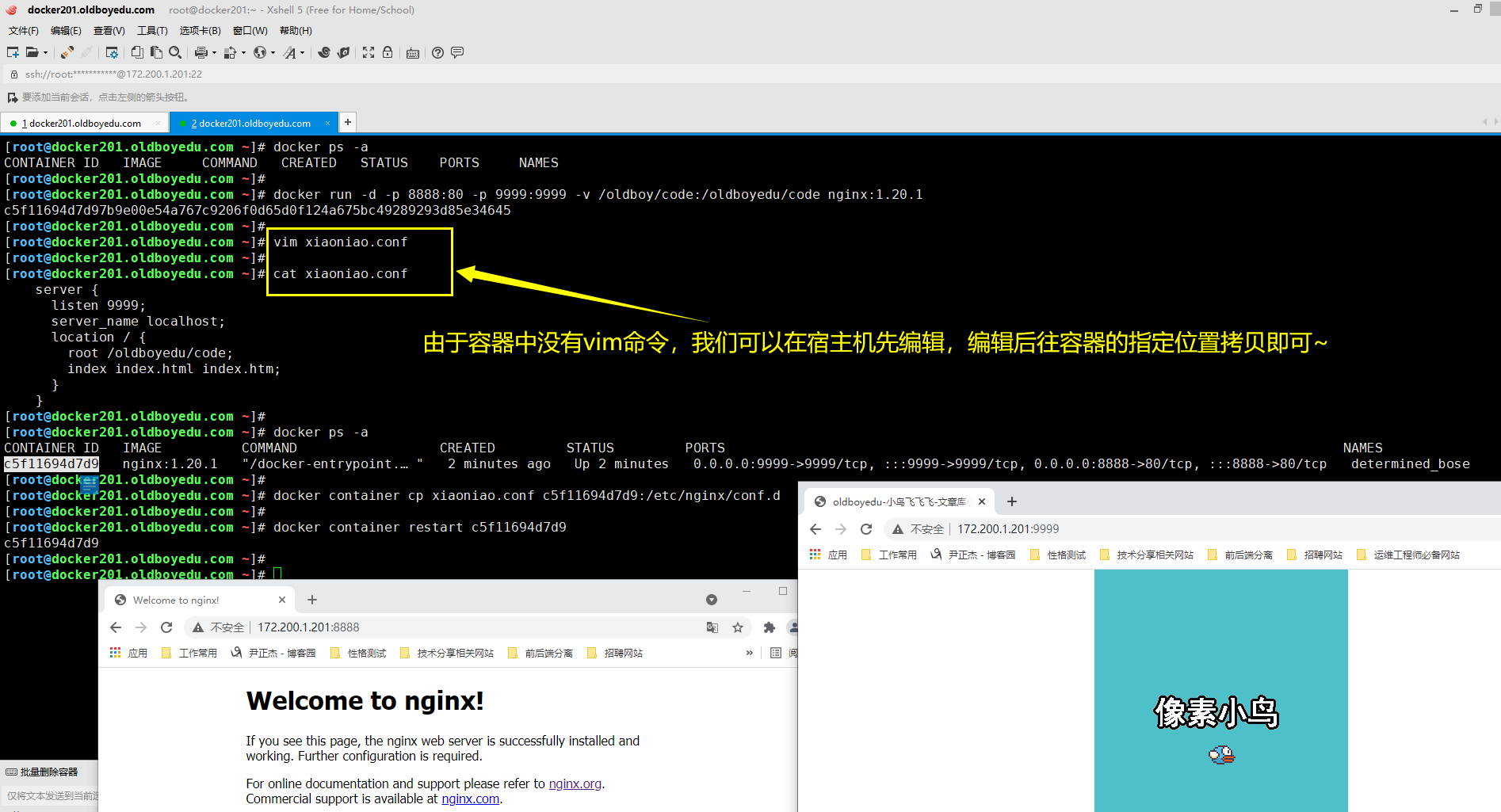
Task: Expand the open-session folder dropdown arrow
Action: [46, 52]
